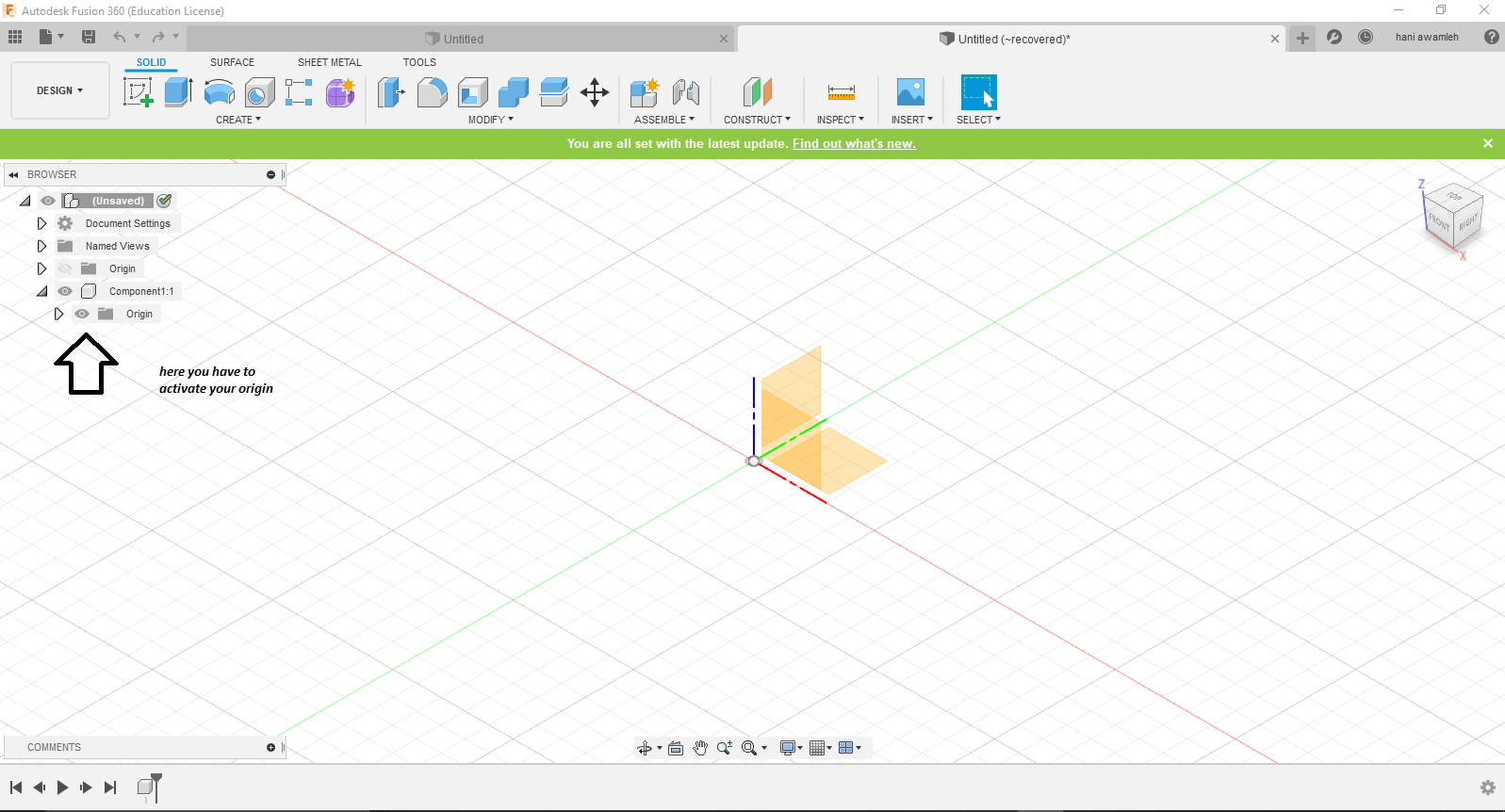Toggle visibility of Component1:1

point(65,291)
